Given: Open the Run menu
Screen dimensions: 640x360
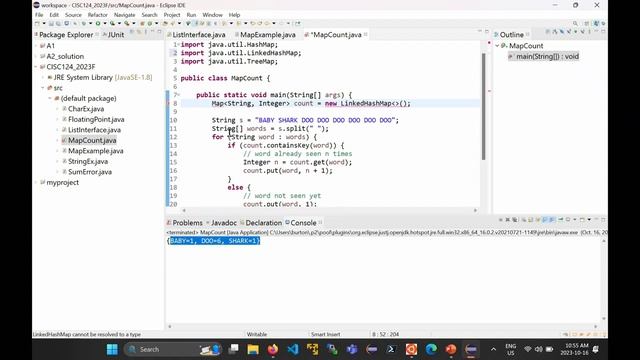Looking at the screenshot, I should [191, 15].
